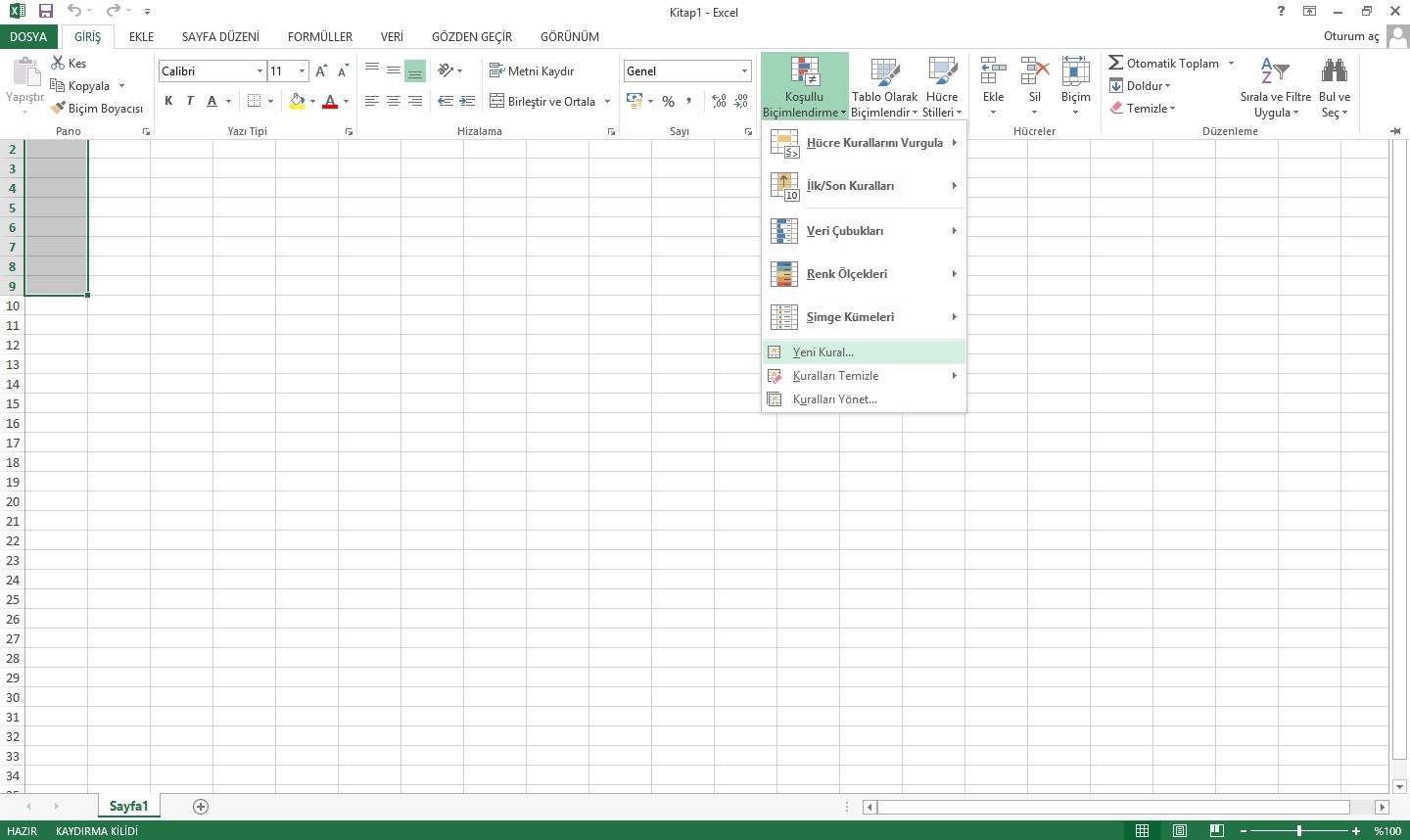1410x840 pixels.
Task: Open the Birleştir ve Ortala dropdown arrow
Action: [607, 101]
